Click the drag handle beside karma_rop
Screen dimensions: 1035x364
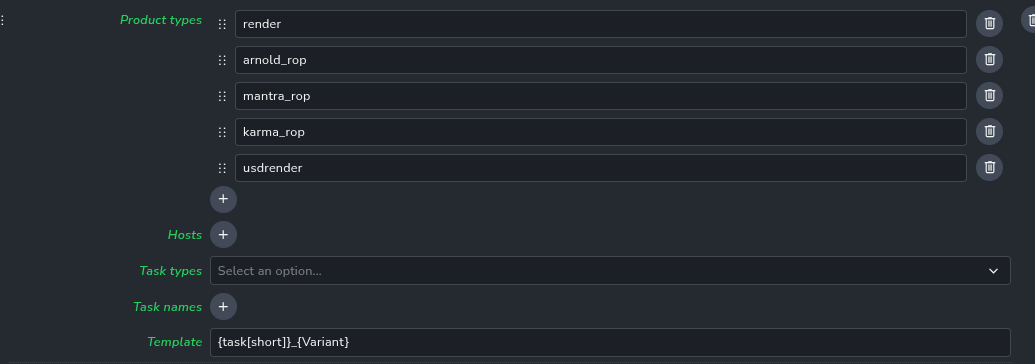(x=222, y=132)
